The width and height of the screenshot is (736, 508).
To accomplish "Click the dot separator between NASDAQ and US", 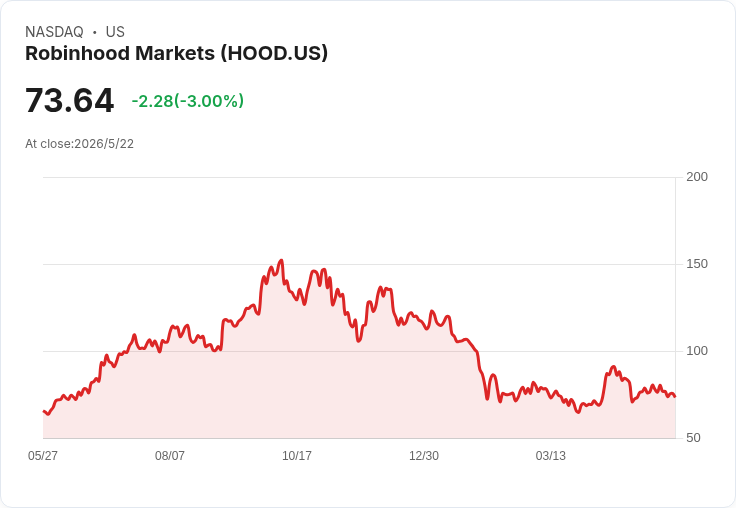I will pos(94,32).
